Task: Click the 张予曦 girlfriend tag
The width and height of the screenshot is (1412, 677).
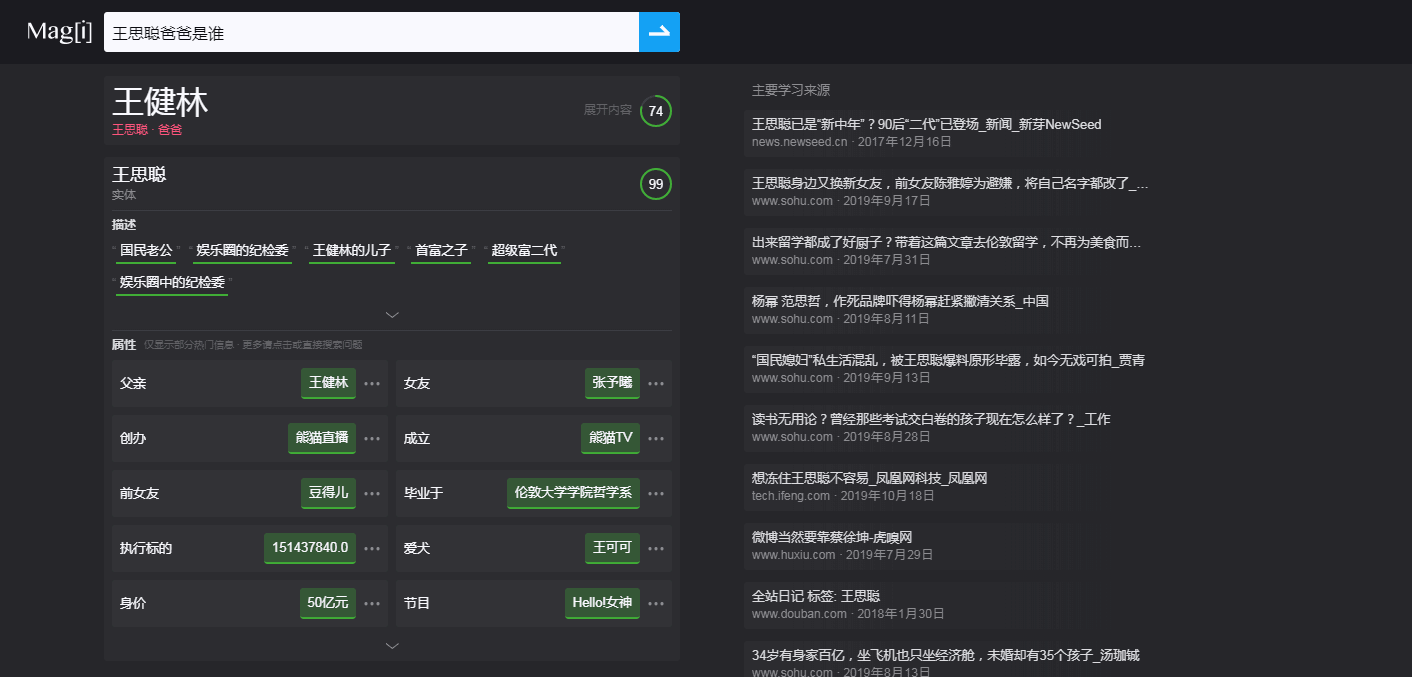Action: point(612,383)
